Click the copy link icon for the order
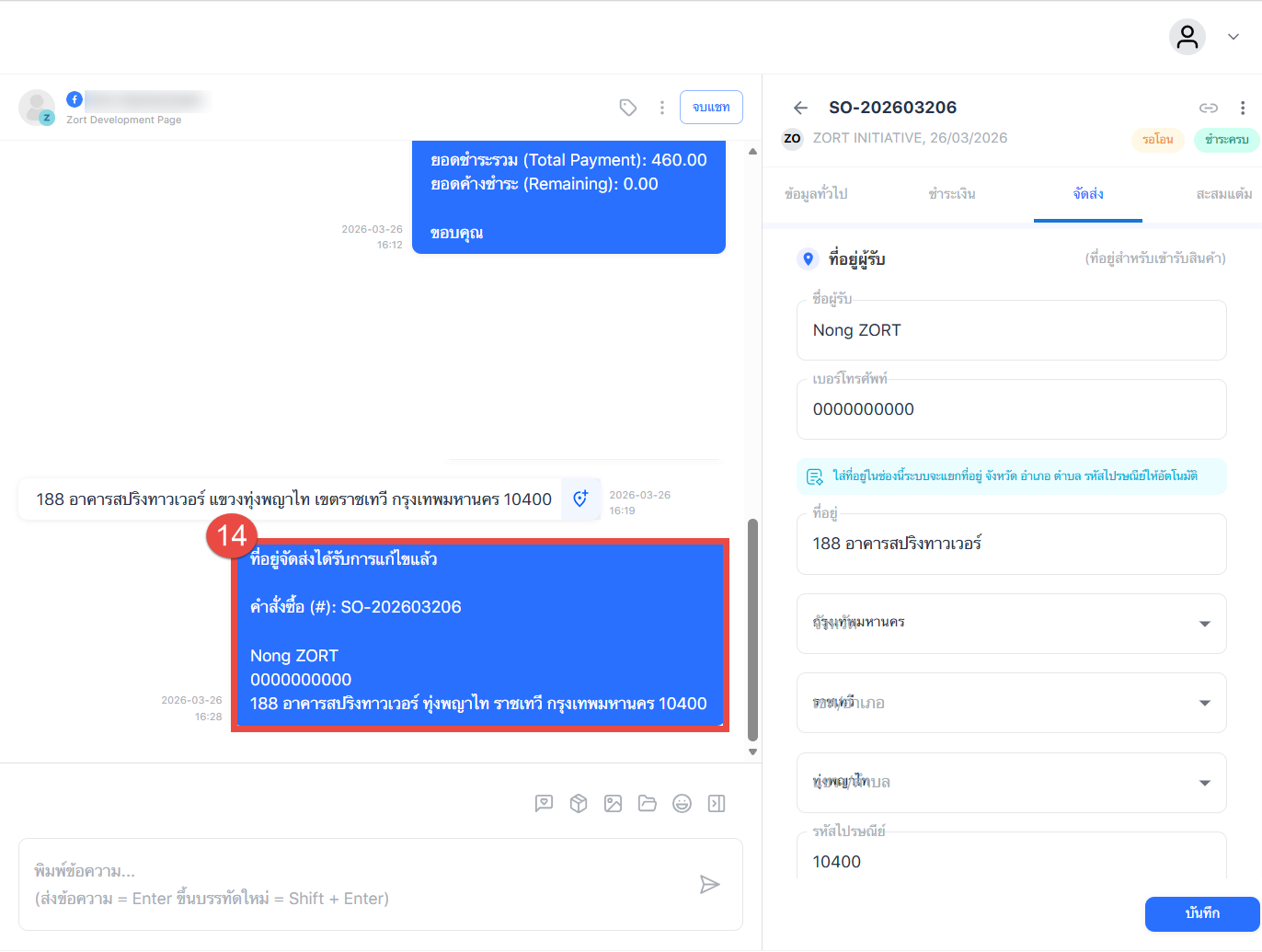This screenshot has width=1262, height=952. [x=1208, y=108]
